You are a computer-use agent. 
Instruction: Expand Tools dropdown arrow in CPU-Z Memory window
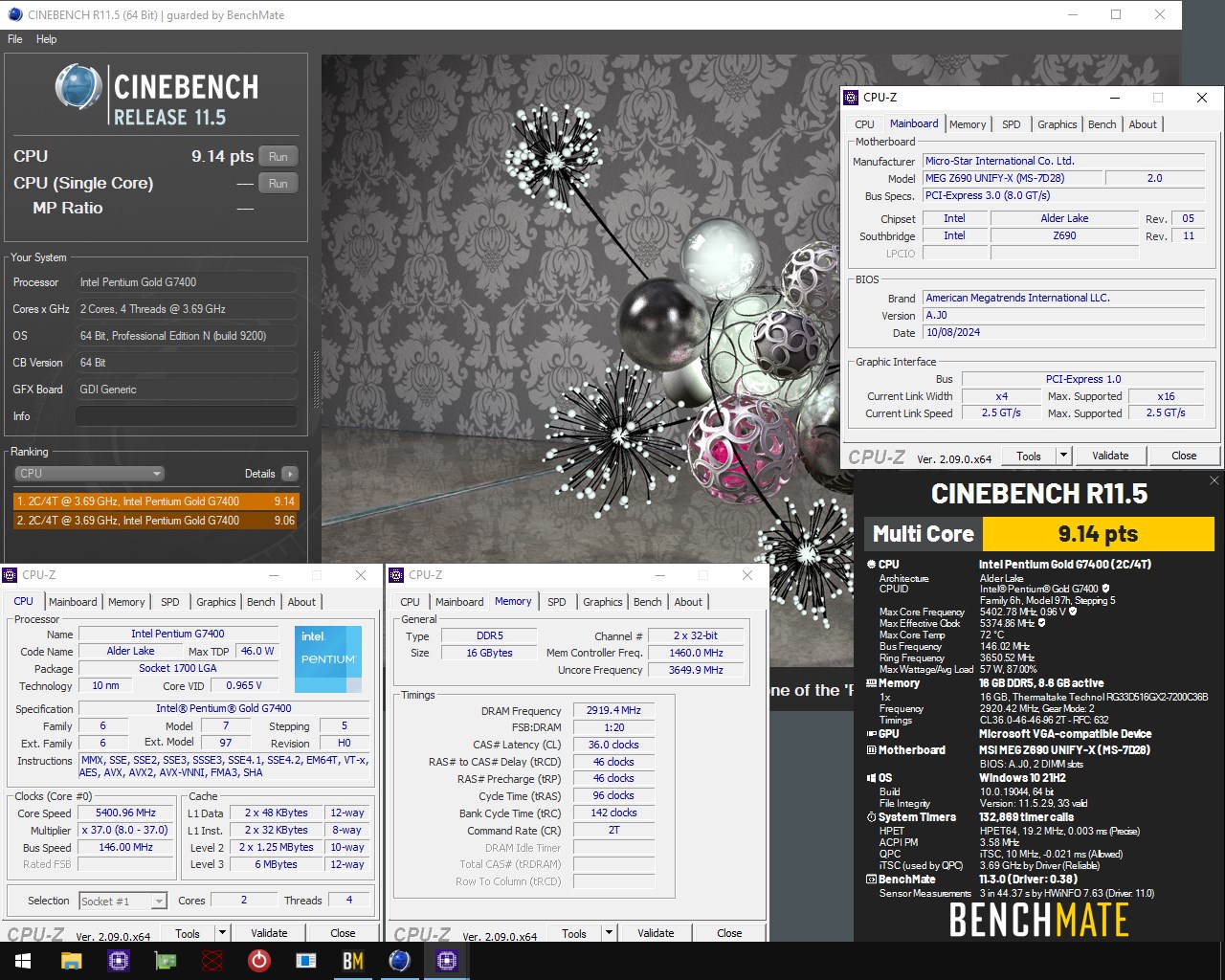609,933
